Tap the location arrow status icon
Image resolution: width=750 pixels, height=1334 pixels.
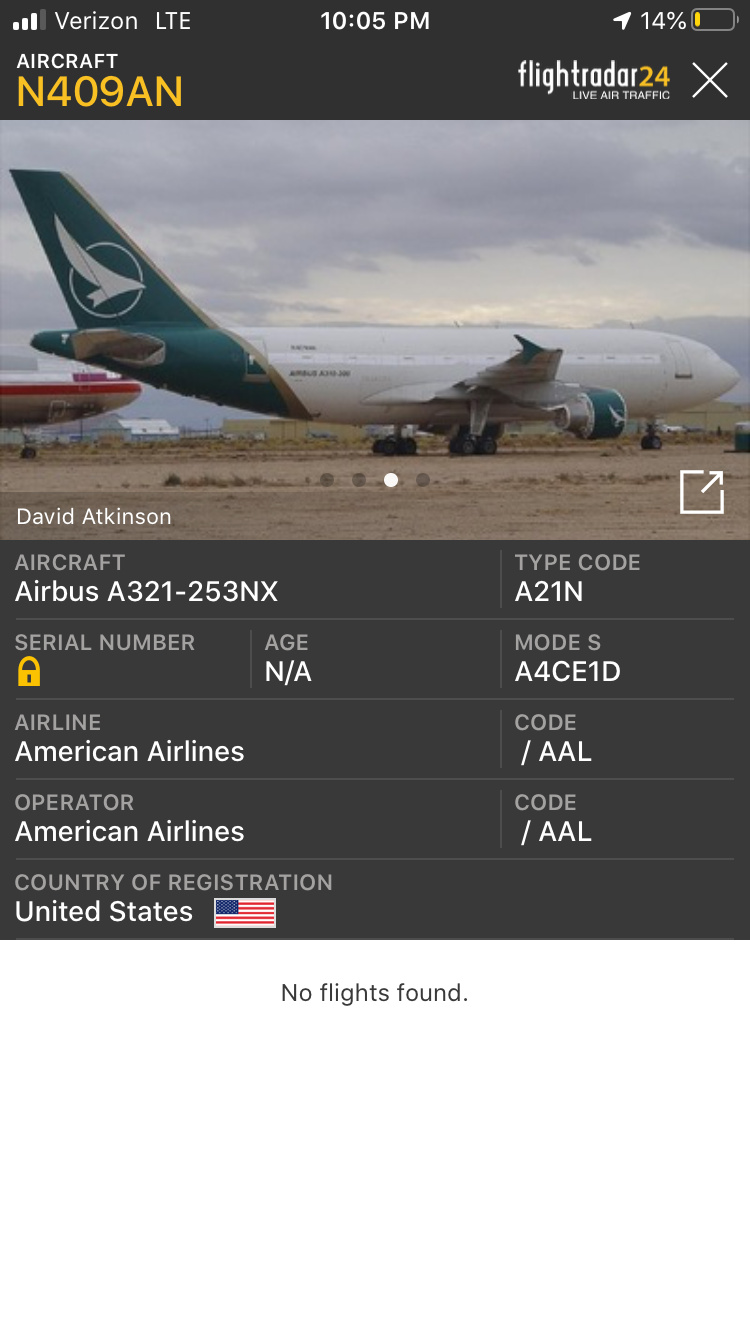(x=622, y=21)
